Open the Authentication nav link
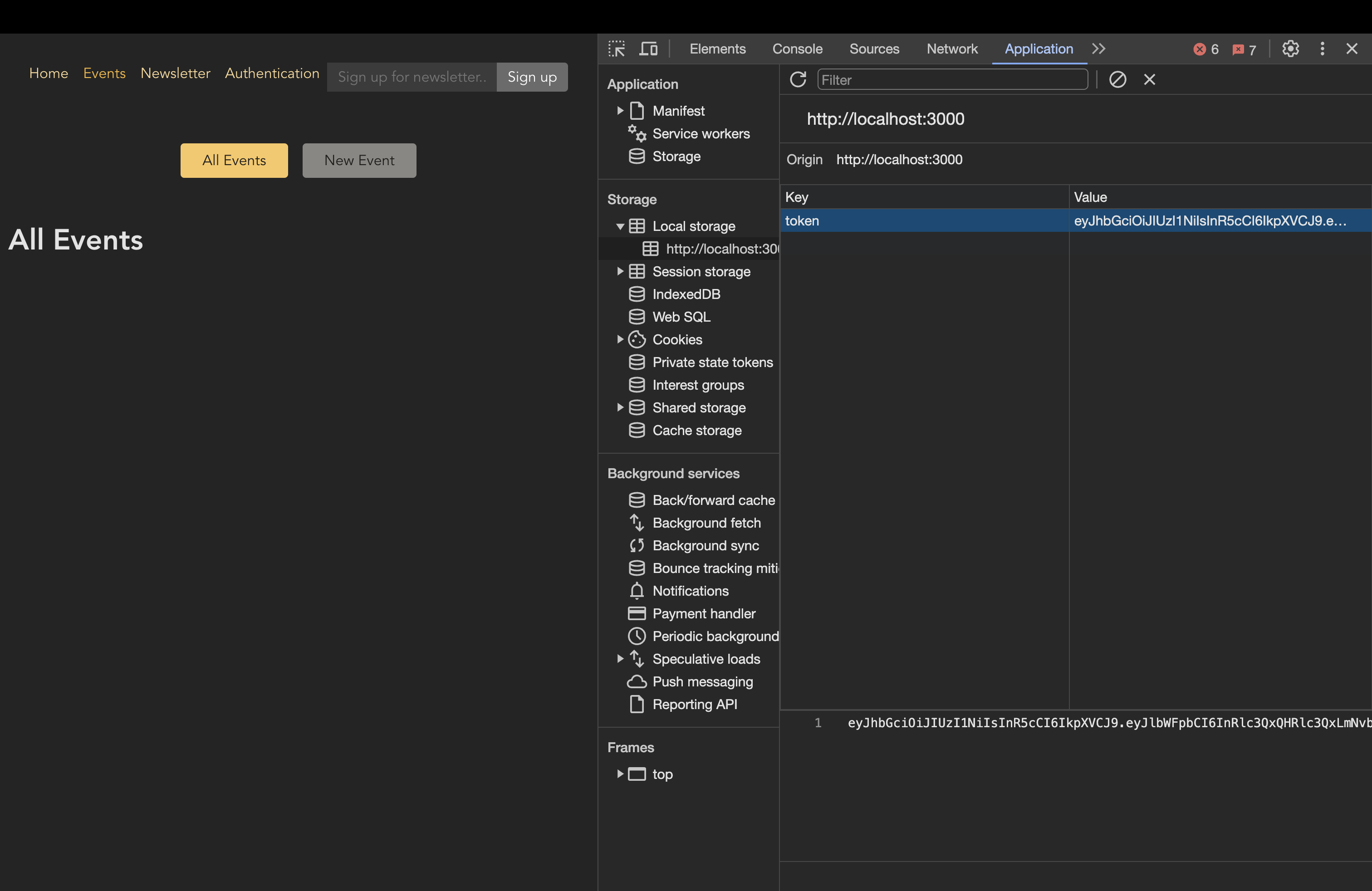The width and height of the screenshot is (1372, 891). pos(271,73)
